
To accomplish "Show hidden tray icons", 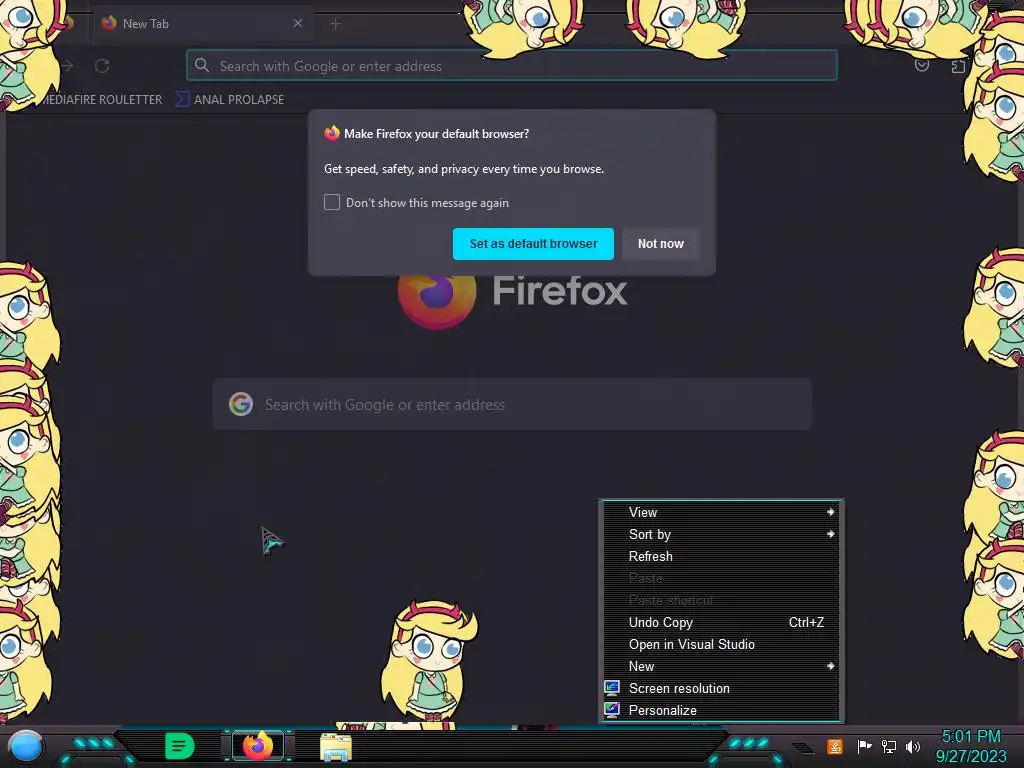I will coord(804,748).
